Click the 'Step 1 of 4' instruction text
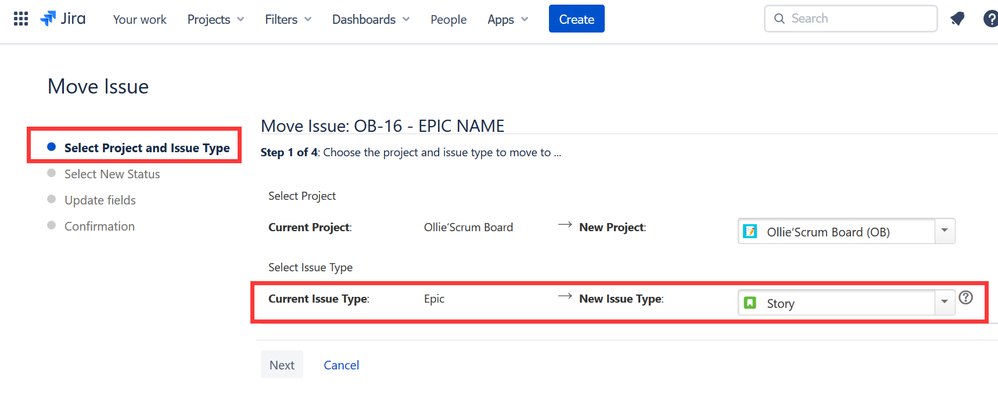The height and width of the screenshot is (395, 998). (x=411, y=153)
